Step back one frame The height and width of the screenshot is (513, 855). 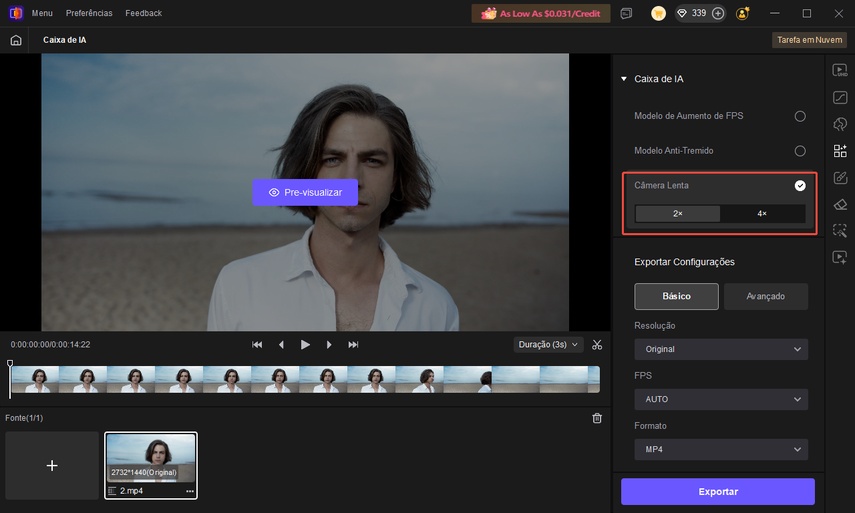[x=281, y=345]
